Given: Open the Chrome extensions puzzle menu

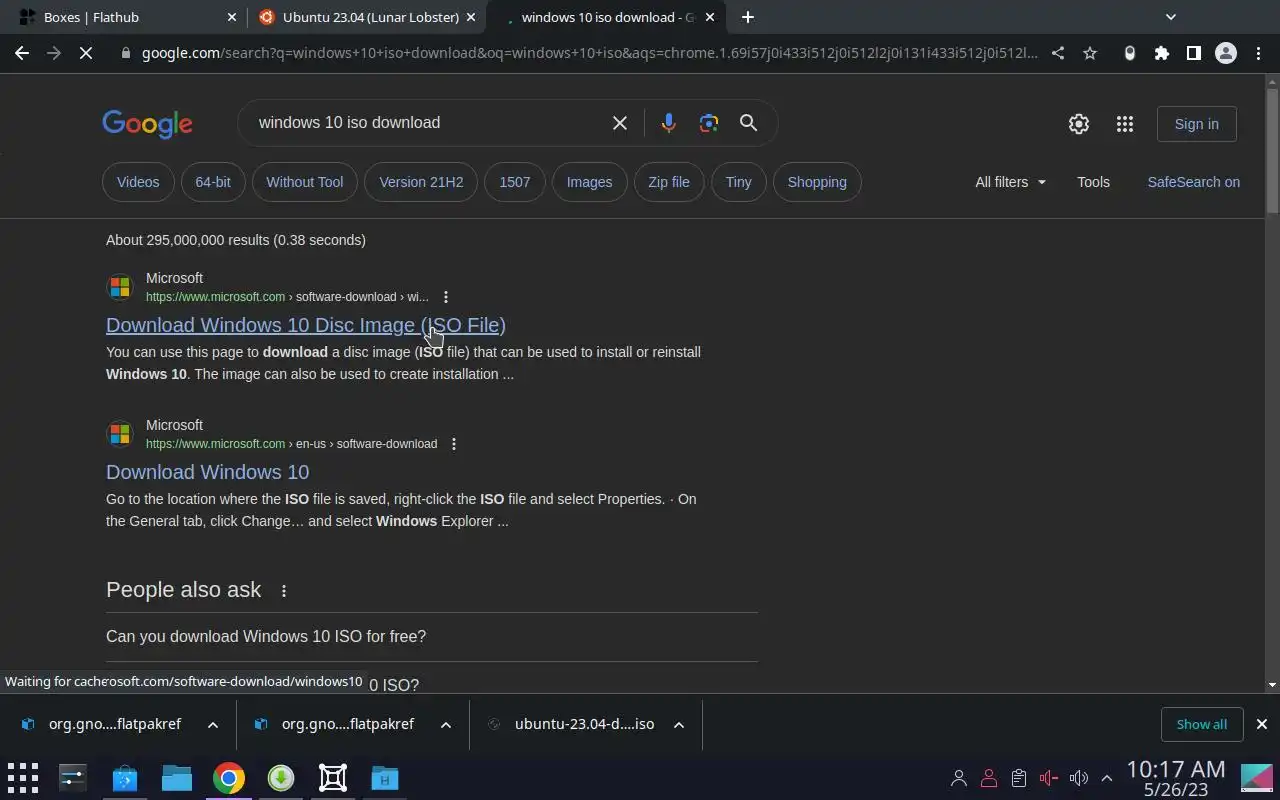Looking at the screenshot, I should point(1161,53).
